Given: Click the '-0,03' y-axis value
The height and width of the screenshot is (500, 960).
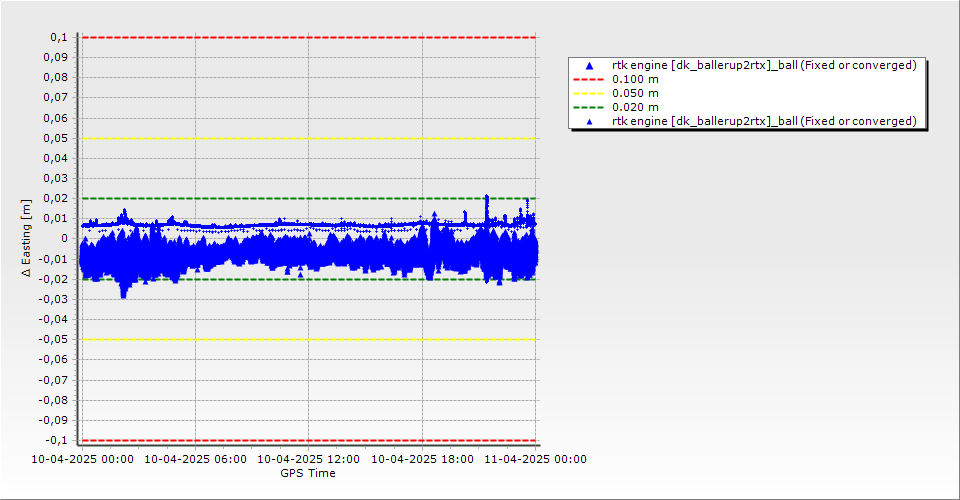Looking at the screenshot, I should point(53,299).
